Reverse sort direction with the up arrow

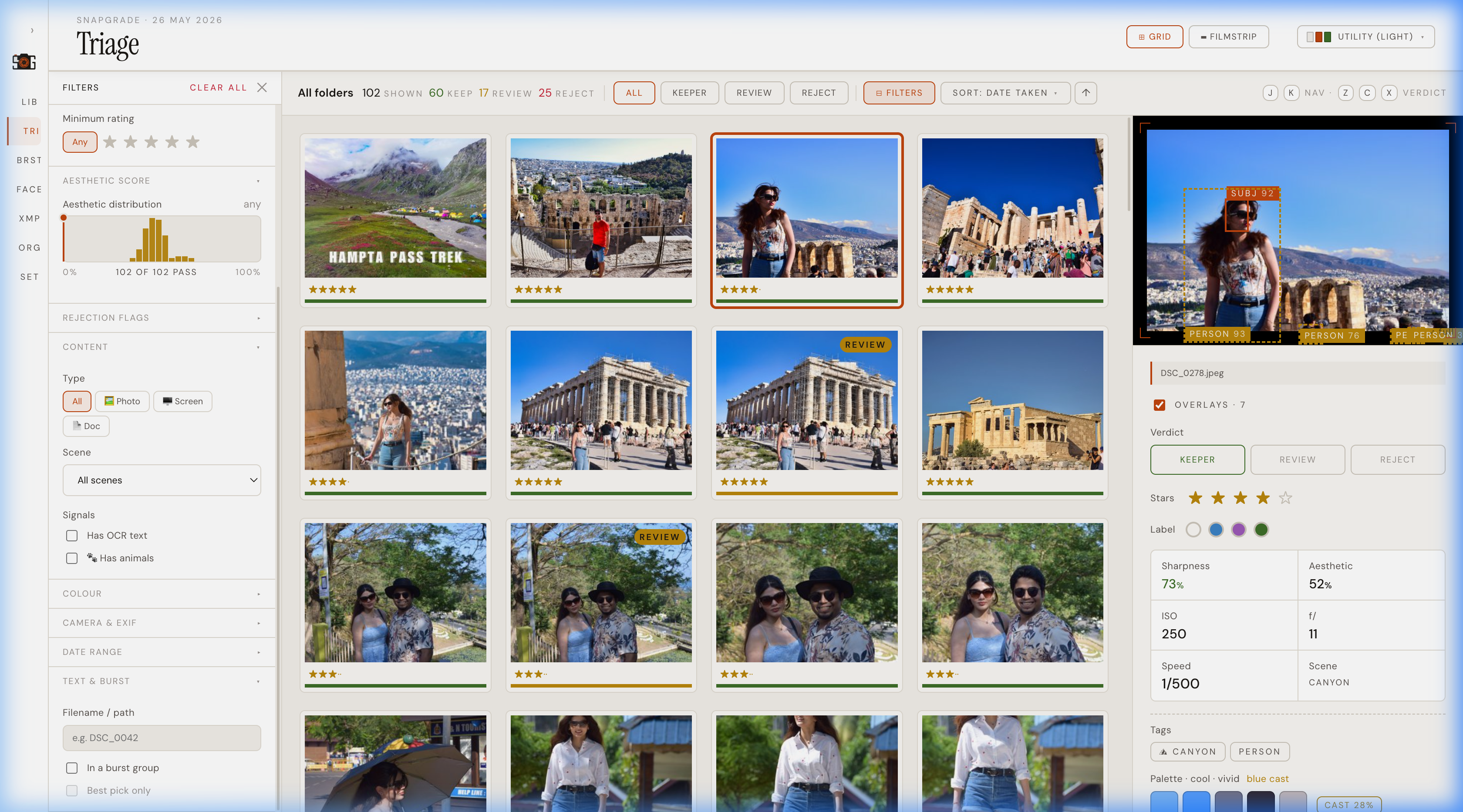(1085, 93)
